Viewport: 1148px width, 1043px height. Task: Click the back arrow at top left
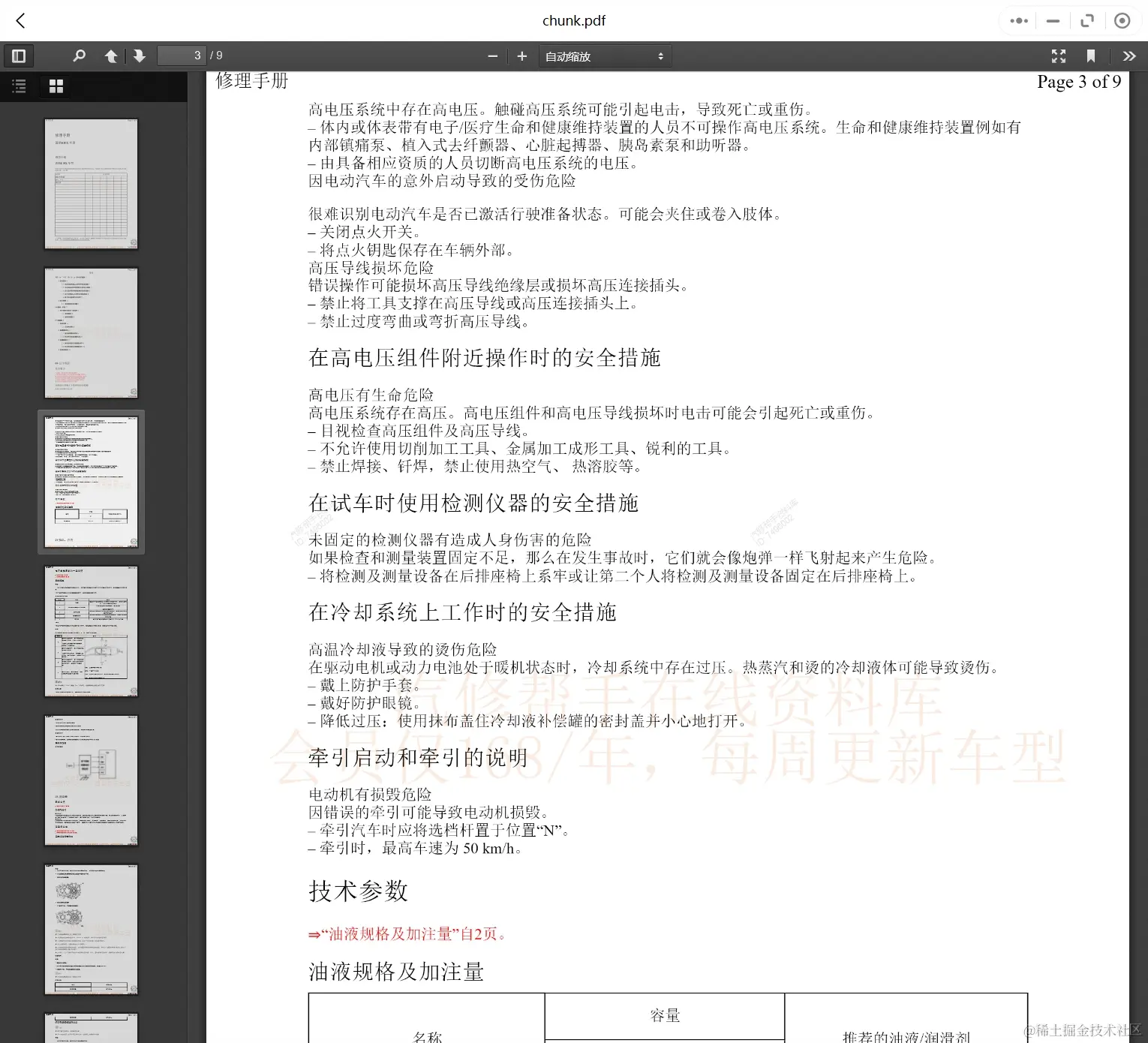tap(20, 21)
